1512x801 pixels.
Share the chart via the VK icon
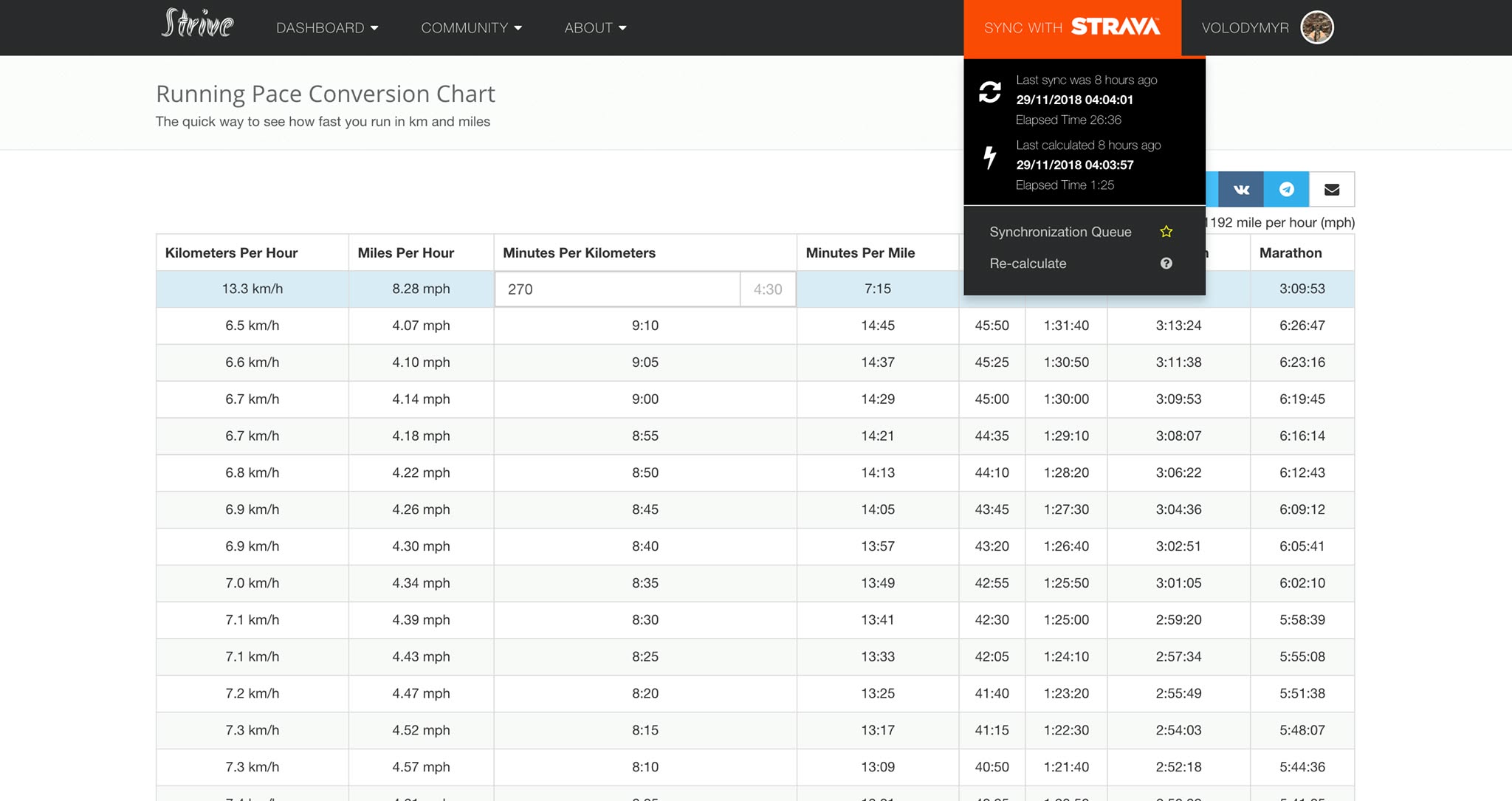pyautogui.click(x=1240, y=189)
